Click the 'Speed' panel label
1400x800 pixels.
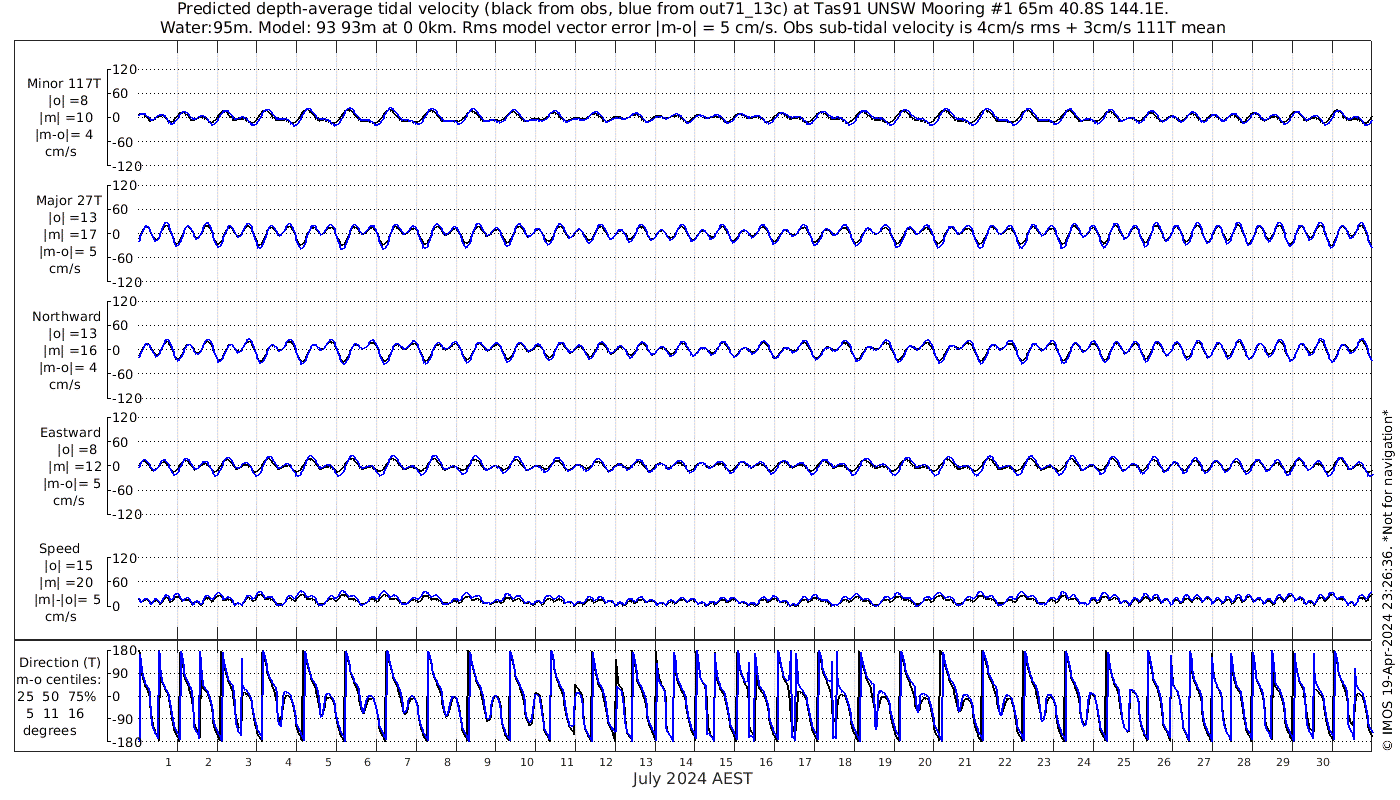59,549
